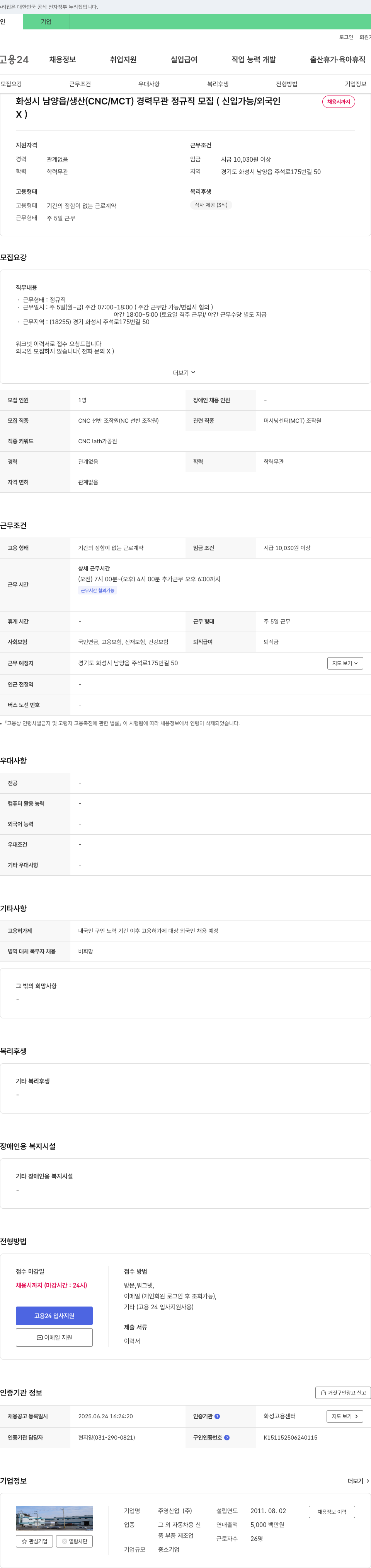Click contact text 현지영(031-290-0821)
Viewport: 371px width, 1568px height.
[106, 1437]
